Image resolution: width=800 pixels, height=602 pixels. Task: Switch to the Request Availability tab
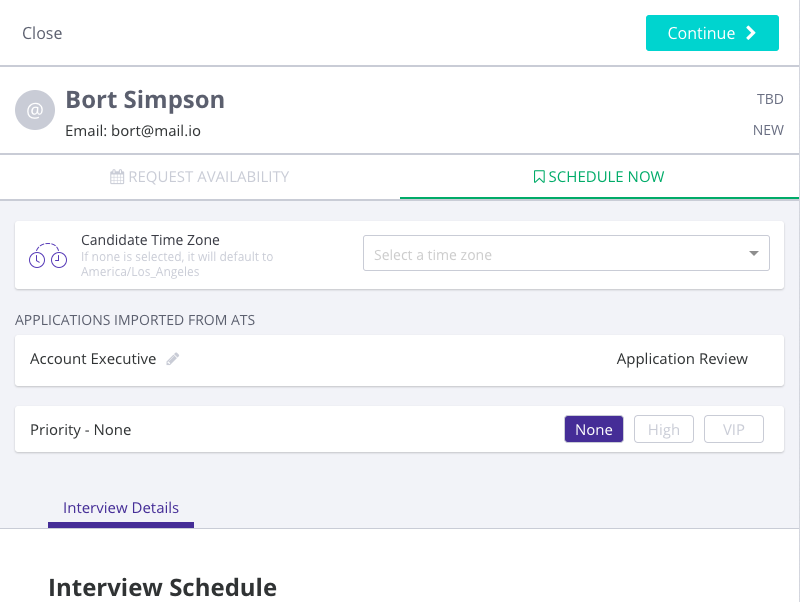200,177
